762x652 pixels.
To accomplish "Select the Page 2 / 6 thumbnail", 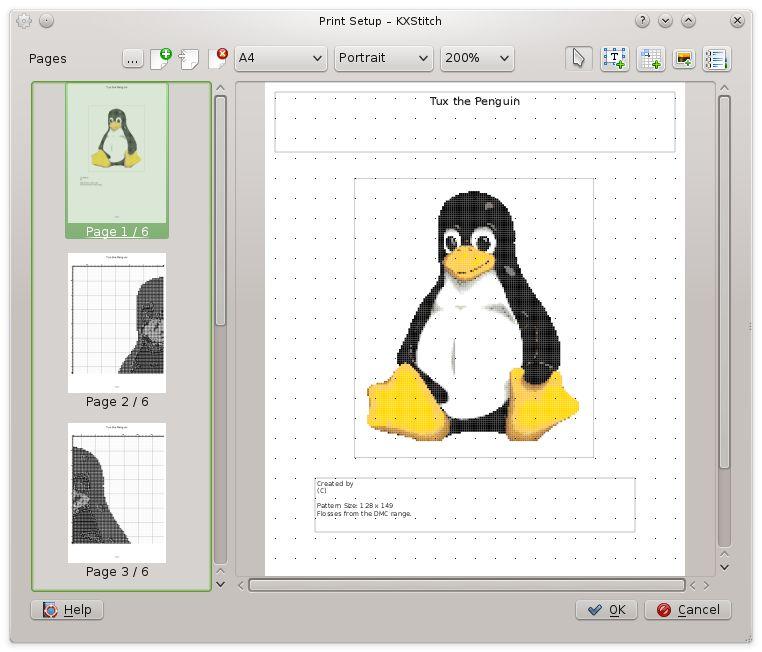I will coord(117,330).
